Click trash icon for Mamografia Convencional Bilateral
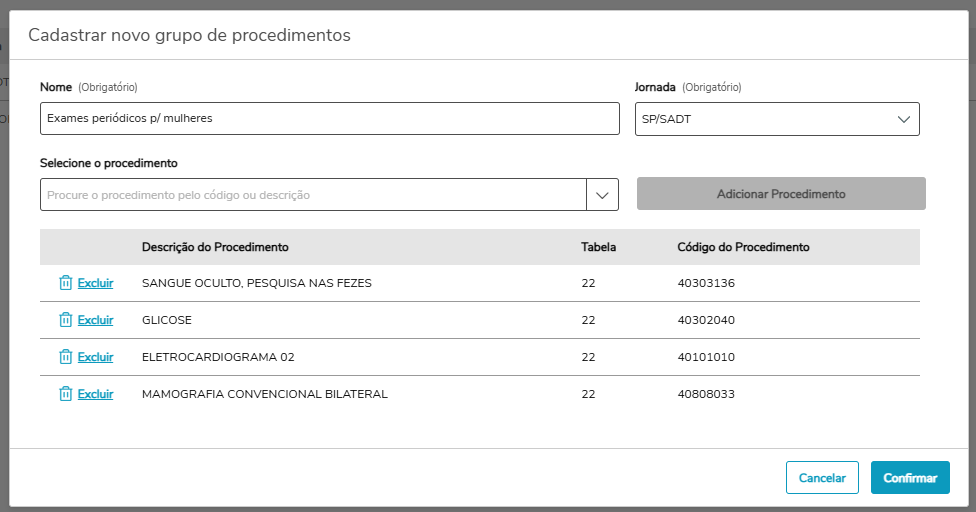 pyautogui.click(x=65, y=394)
